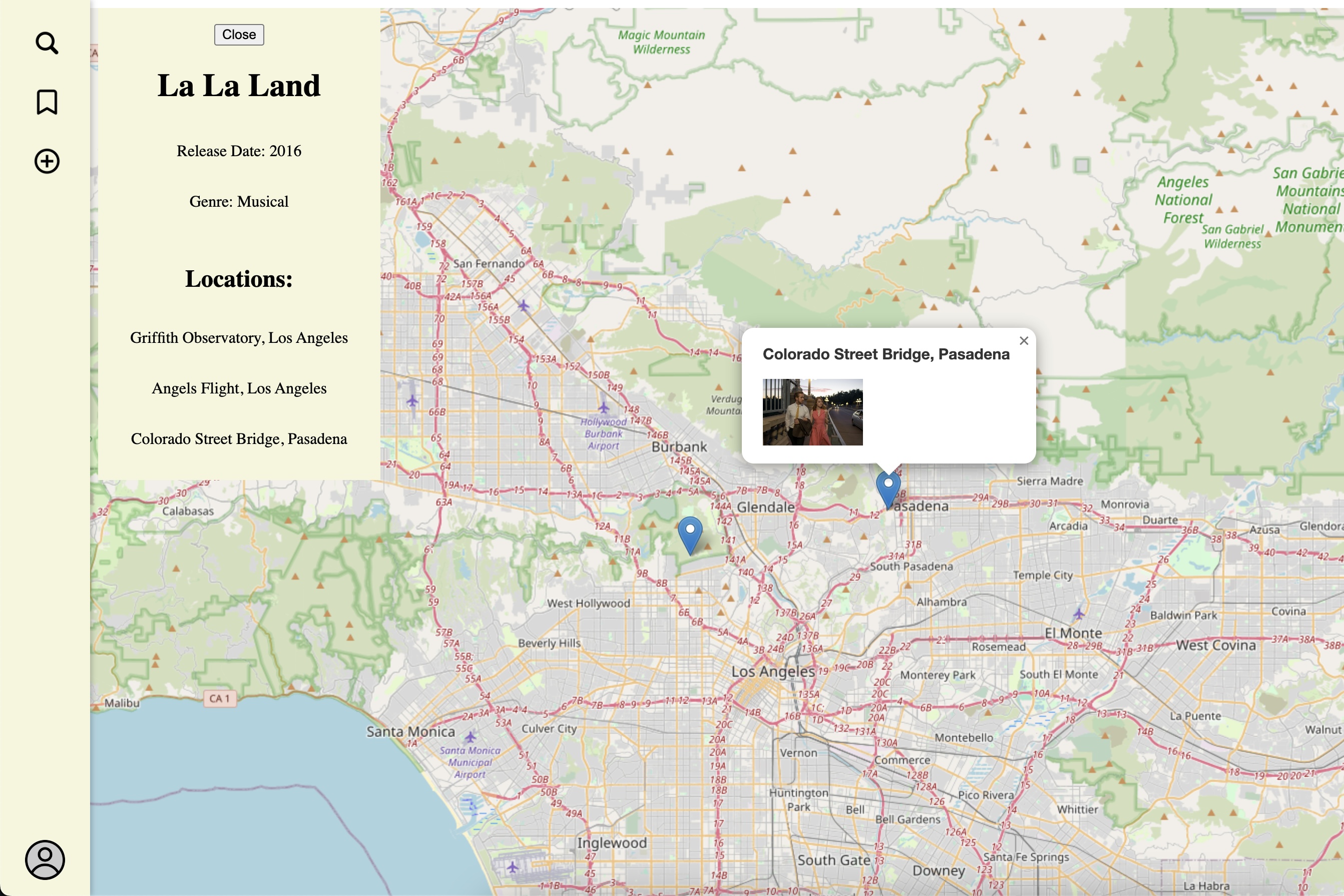
Task: Open saved bookmarks icon in sidebar
Action: [x=46, y=102]
